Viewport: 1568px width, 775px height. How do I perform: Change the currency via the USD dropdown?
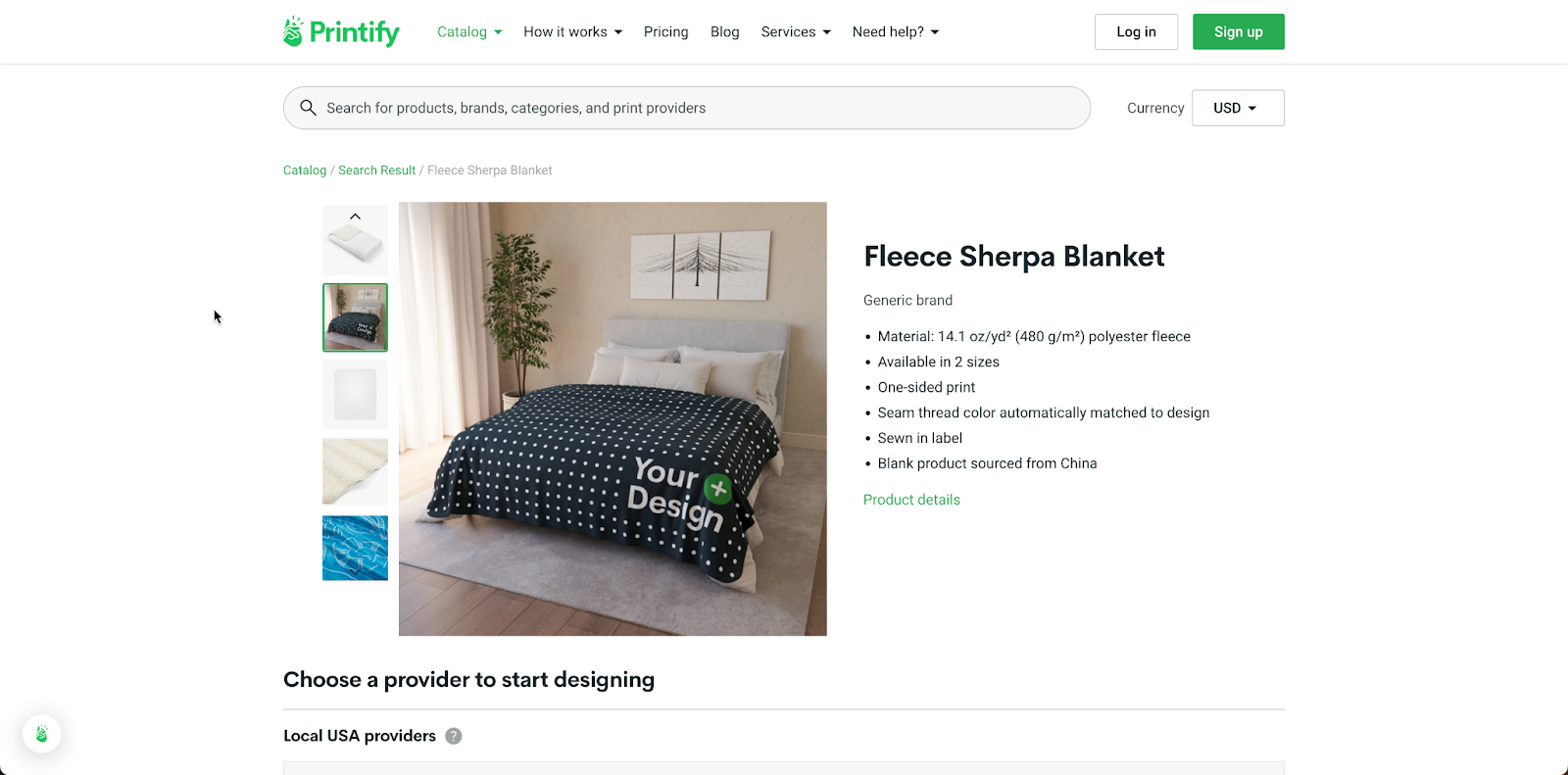click(x=1237, y=108)
